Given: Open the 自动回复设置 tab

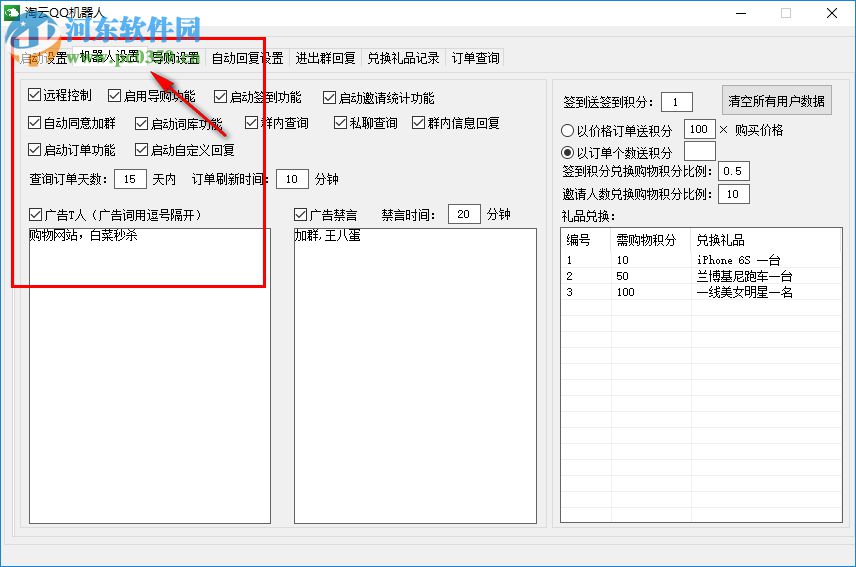Looking at the screenshot, I should tap(247, 58).
